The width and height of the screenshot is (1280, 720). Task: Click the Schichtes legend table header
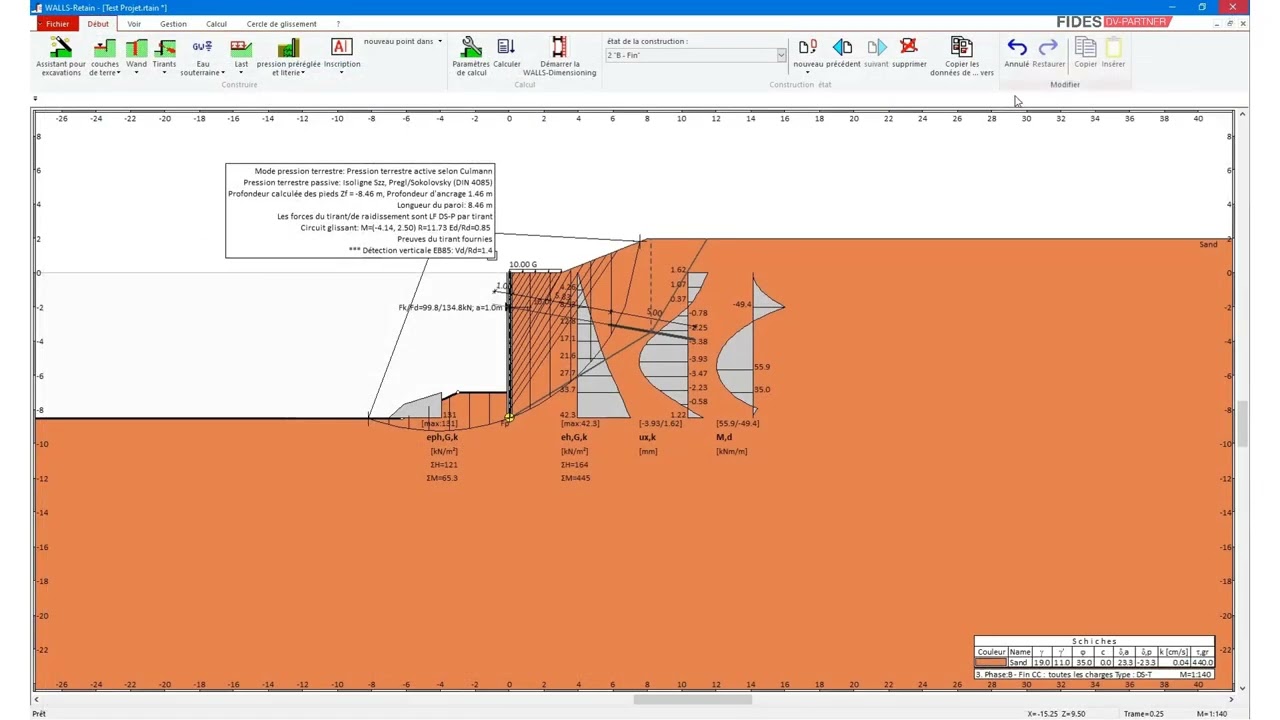(x=1094, y=642)
